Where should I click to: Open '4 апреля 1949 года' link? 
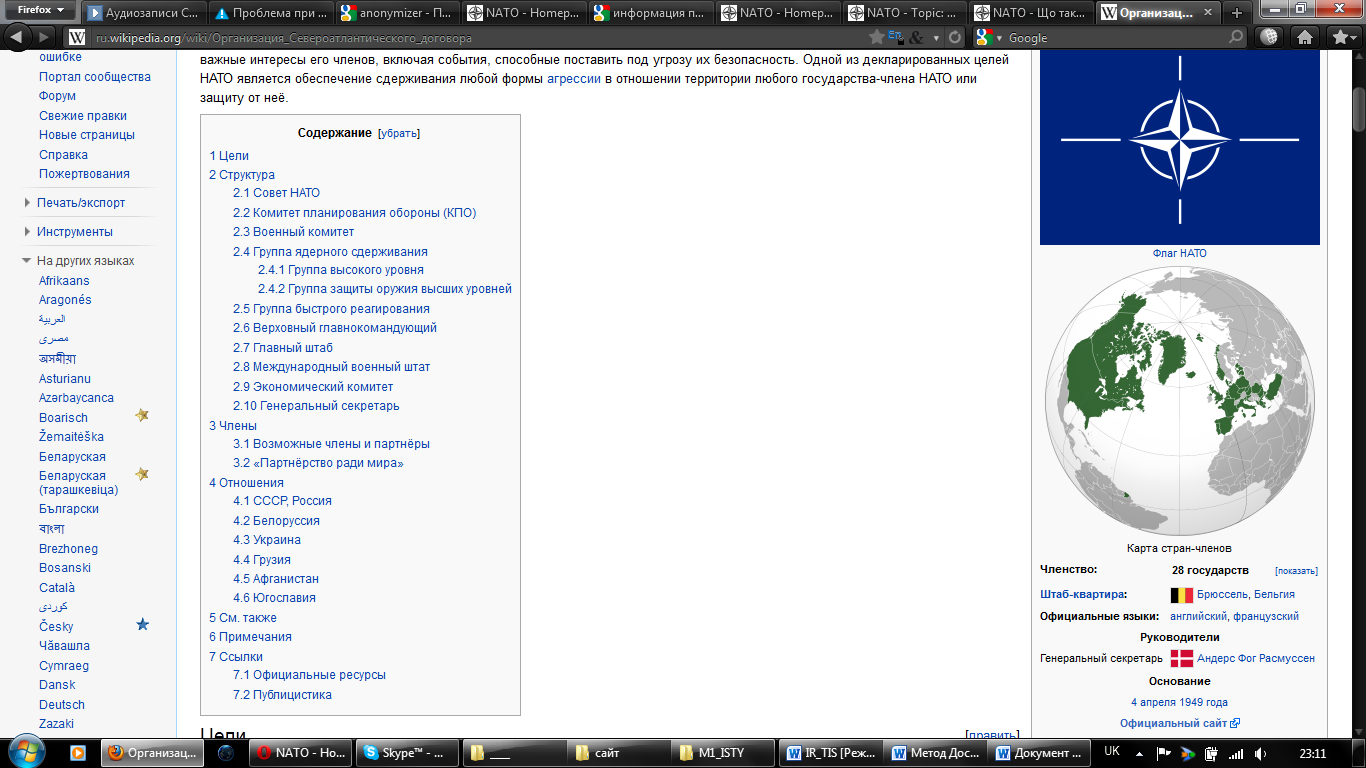pos(1180,702)
